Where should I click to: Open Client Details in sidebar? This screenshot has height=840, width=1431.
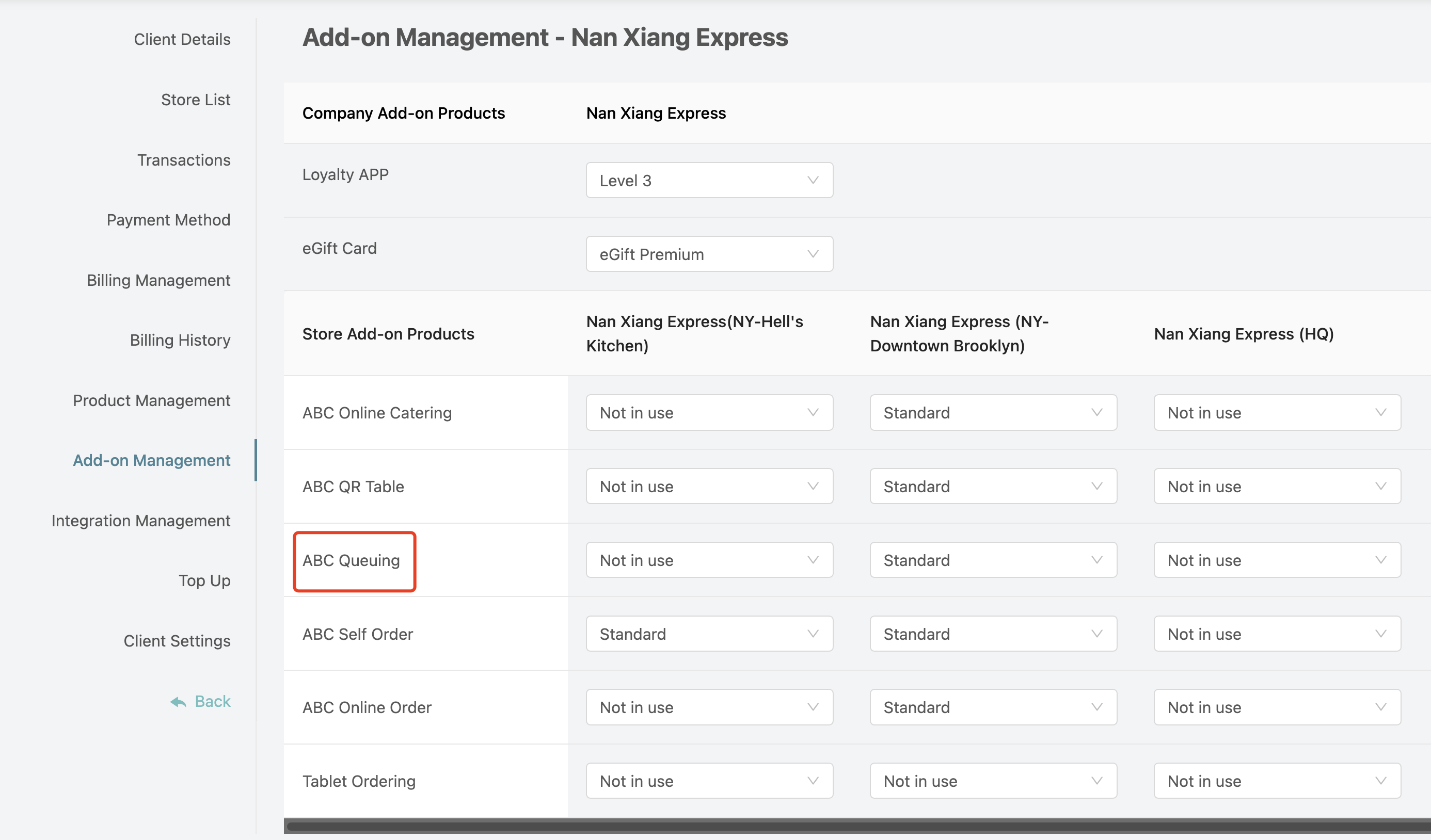point(182,39)
